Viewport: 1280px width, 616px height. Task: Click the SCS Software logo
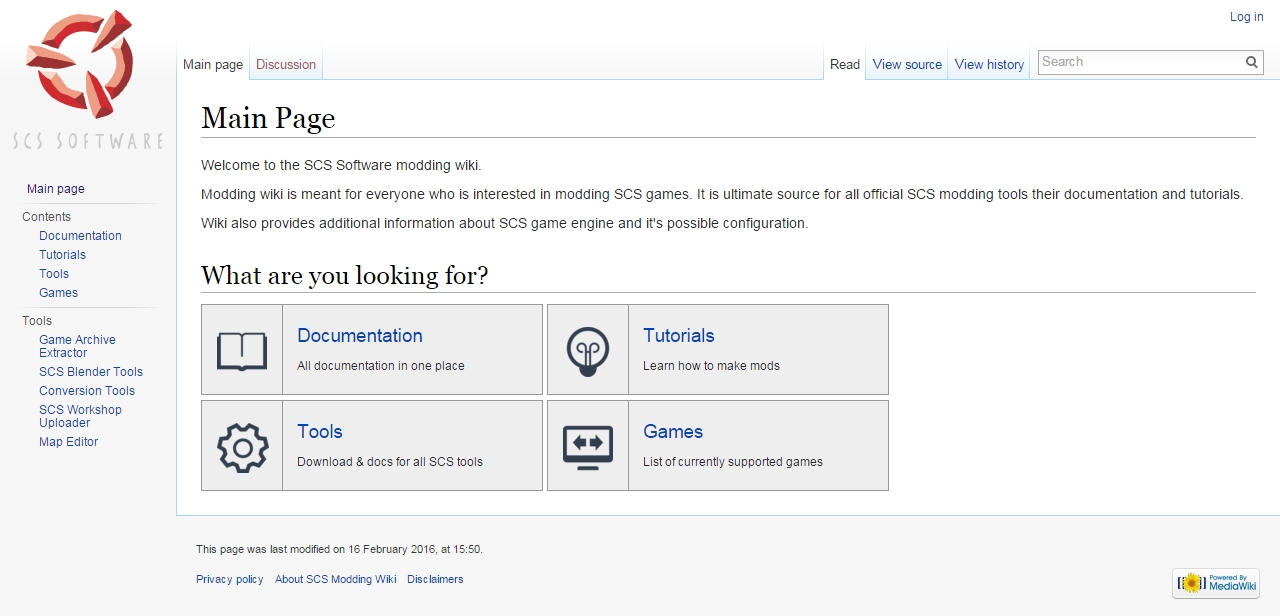(86, 80)
